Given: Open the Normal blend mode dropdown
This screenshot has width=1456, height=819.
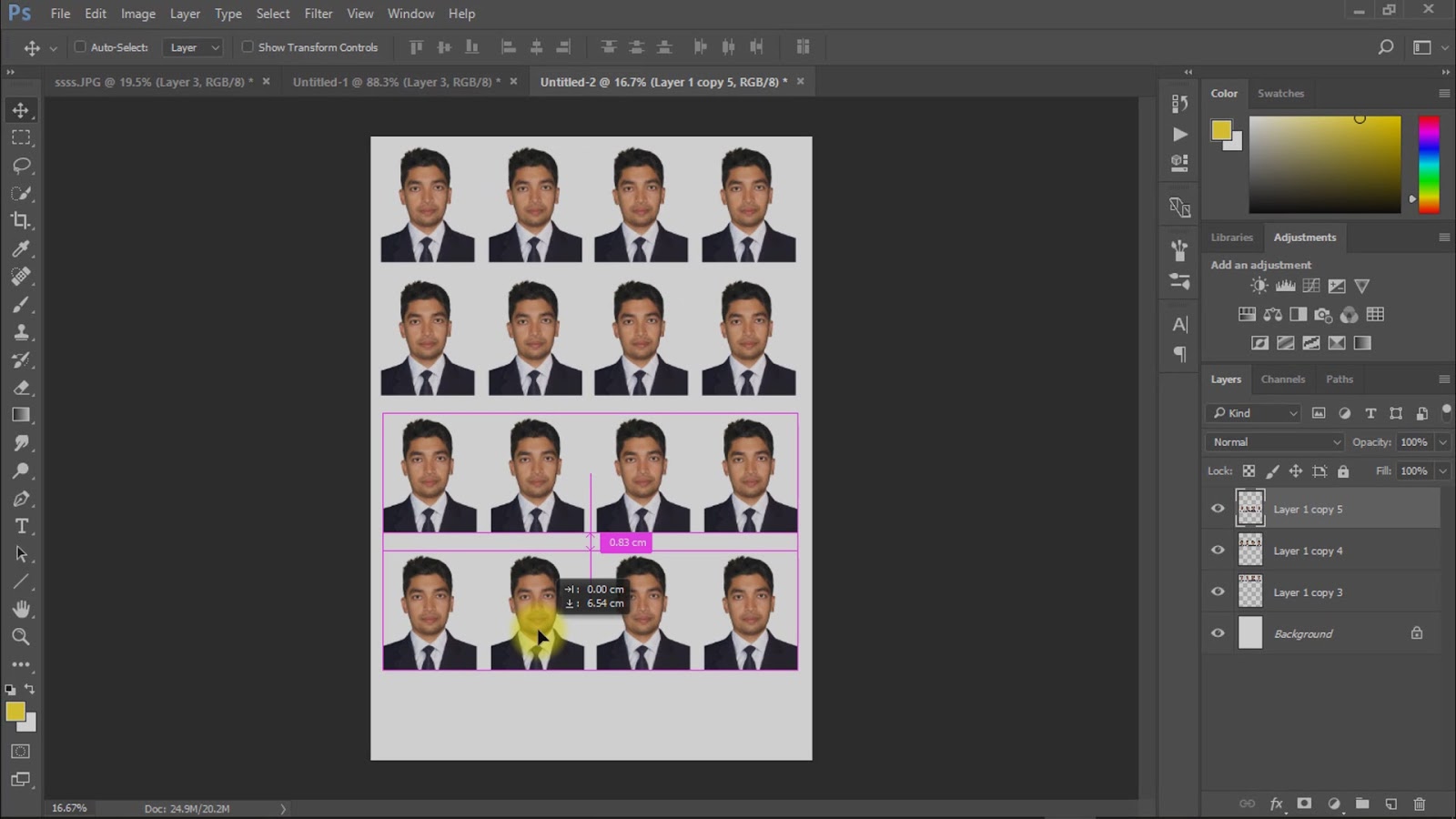Looking at the screenshot, I should [1274, 442].
